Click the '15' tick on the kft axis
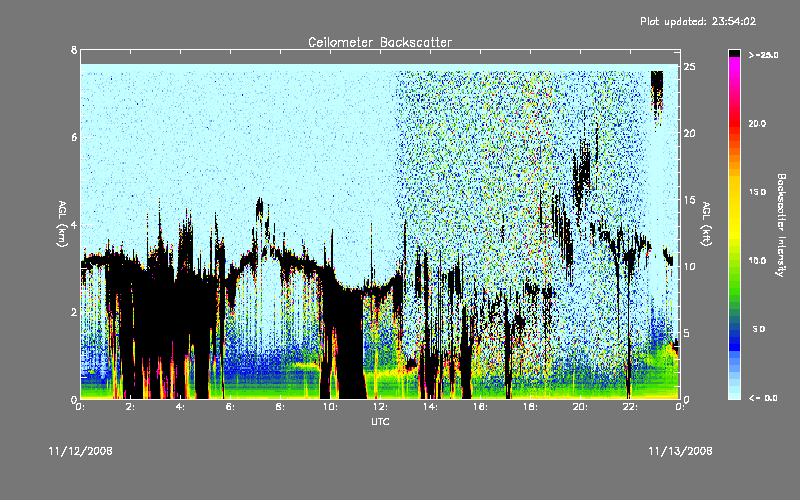Viewport: 800px width, 500px height. [x=689, y=200]
